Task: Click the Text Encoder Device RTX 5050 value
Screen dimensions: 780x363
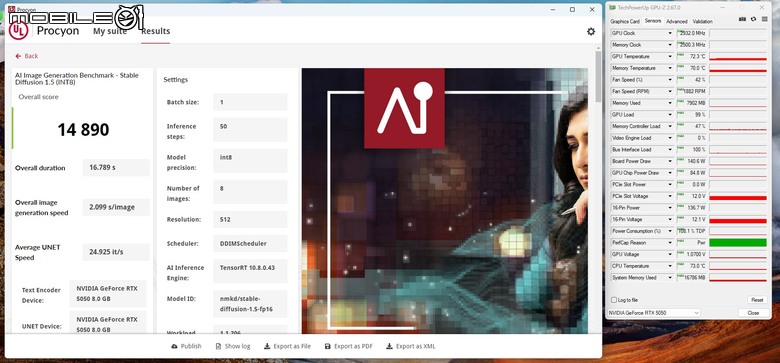Action: pos(108,293)
